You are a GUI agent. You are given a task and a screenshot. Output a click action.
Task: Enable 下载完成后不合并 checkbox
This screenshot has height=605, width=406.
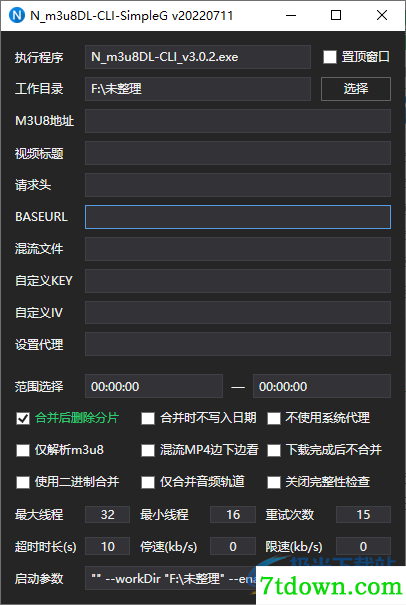pos(274,450)
